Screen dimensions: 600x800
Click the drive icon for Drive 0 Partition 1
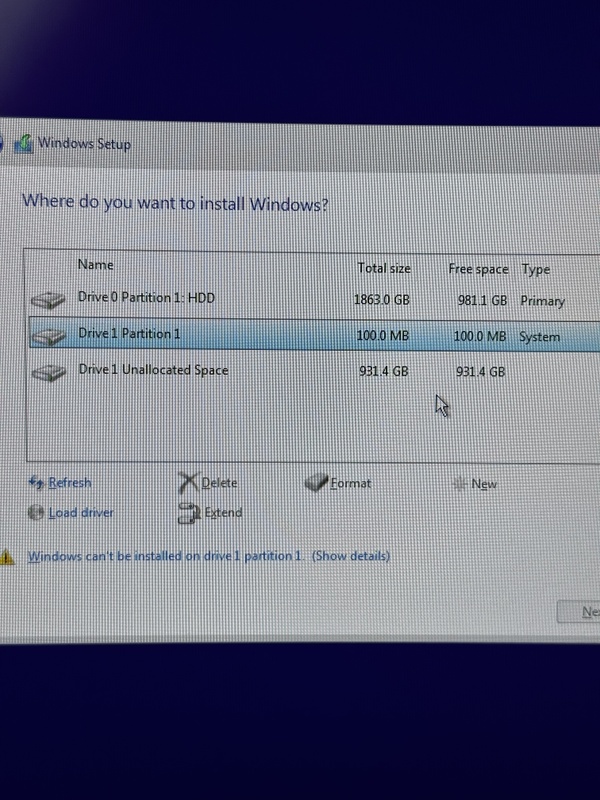pos(48,300)
